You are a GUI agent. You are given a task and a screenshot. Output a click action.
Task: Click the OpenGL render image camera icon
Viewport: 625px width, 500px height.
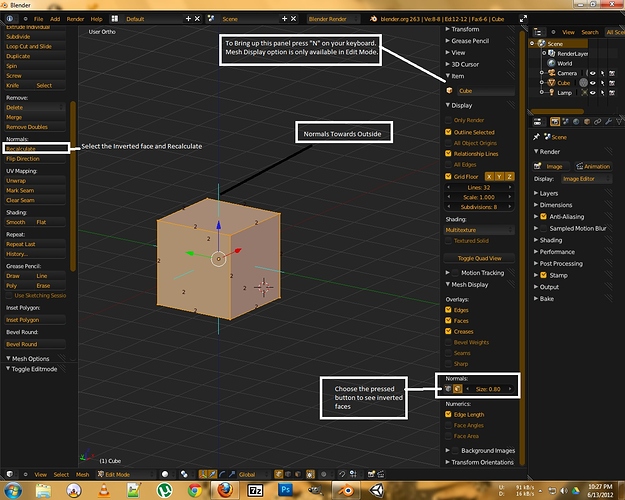[371, 474]
